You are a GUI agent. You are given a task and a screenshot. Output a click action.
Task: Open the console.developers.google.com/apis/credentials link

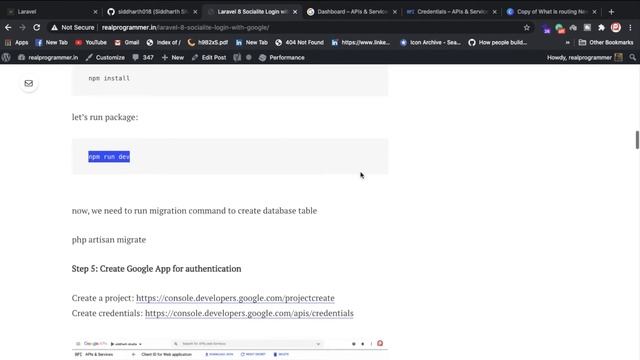(249, 313)
